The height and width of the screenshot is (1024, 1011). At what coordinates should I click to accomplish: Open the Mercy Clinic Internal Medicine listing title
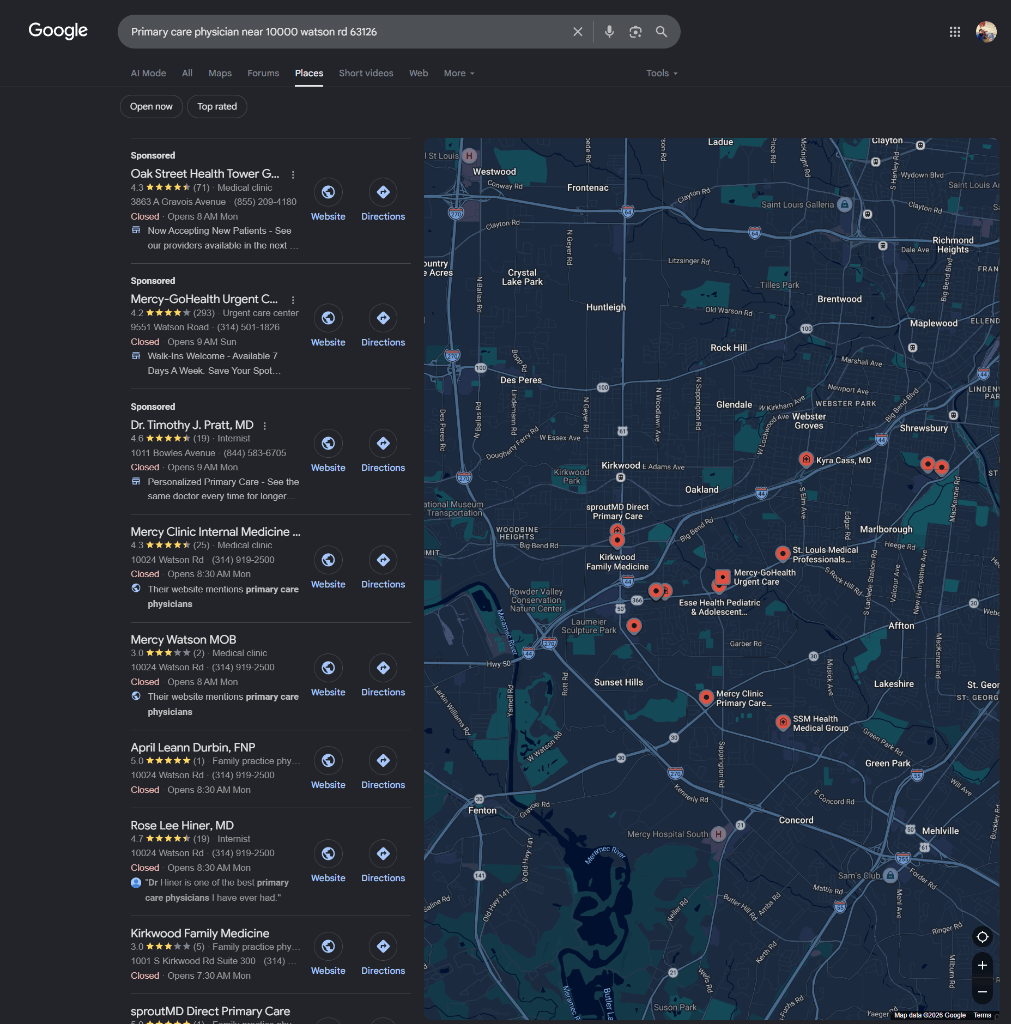pyautogui.click(x=216, y=532)
